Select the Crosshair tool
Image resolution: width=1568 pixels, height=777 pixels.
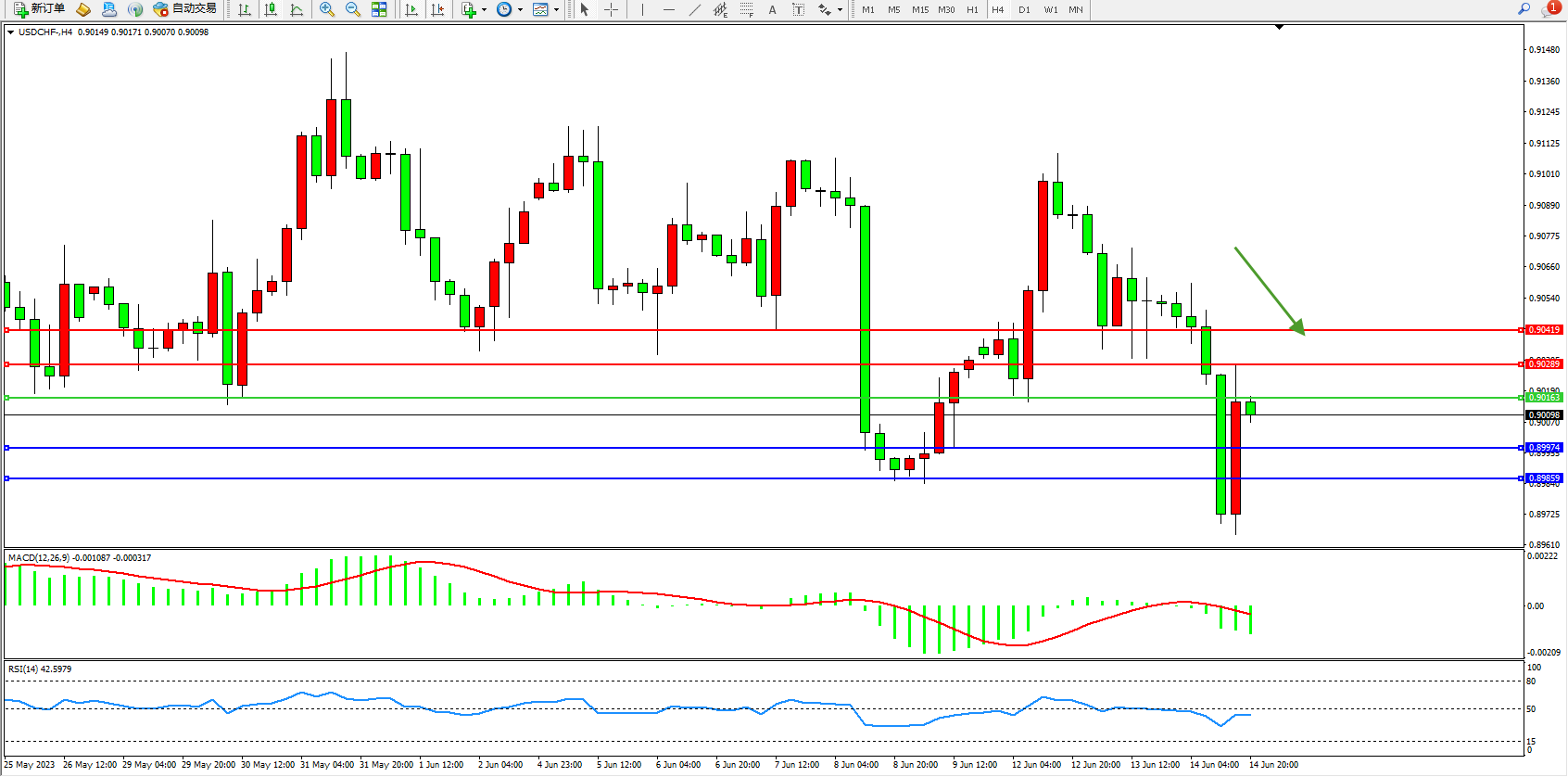coord(611,9)
